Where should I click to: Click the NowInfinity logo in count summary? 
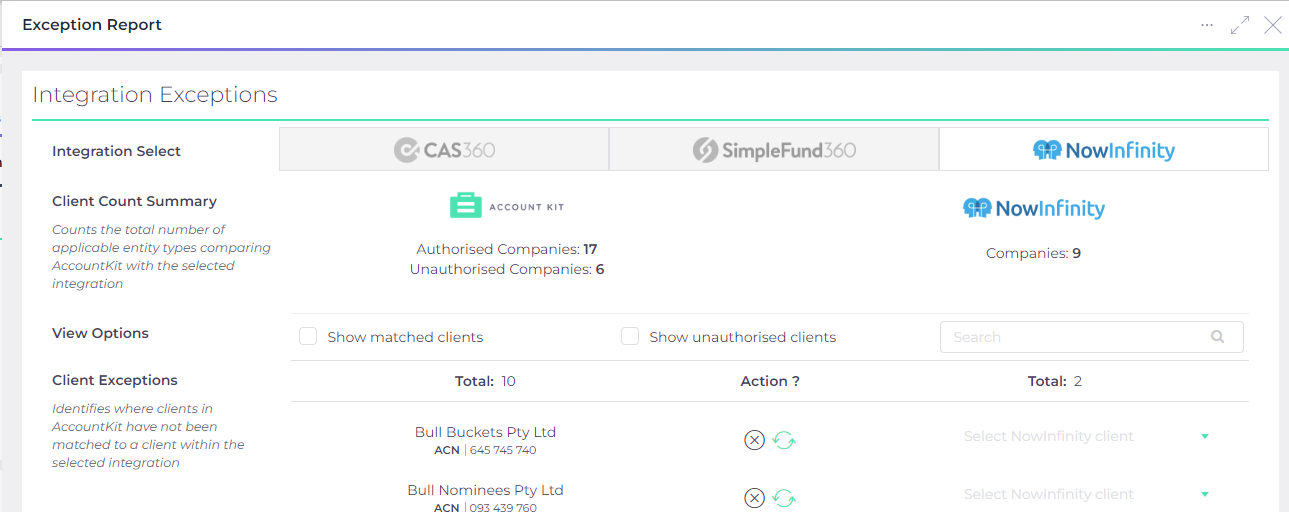[1033, 208]
